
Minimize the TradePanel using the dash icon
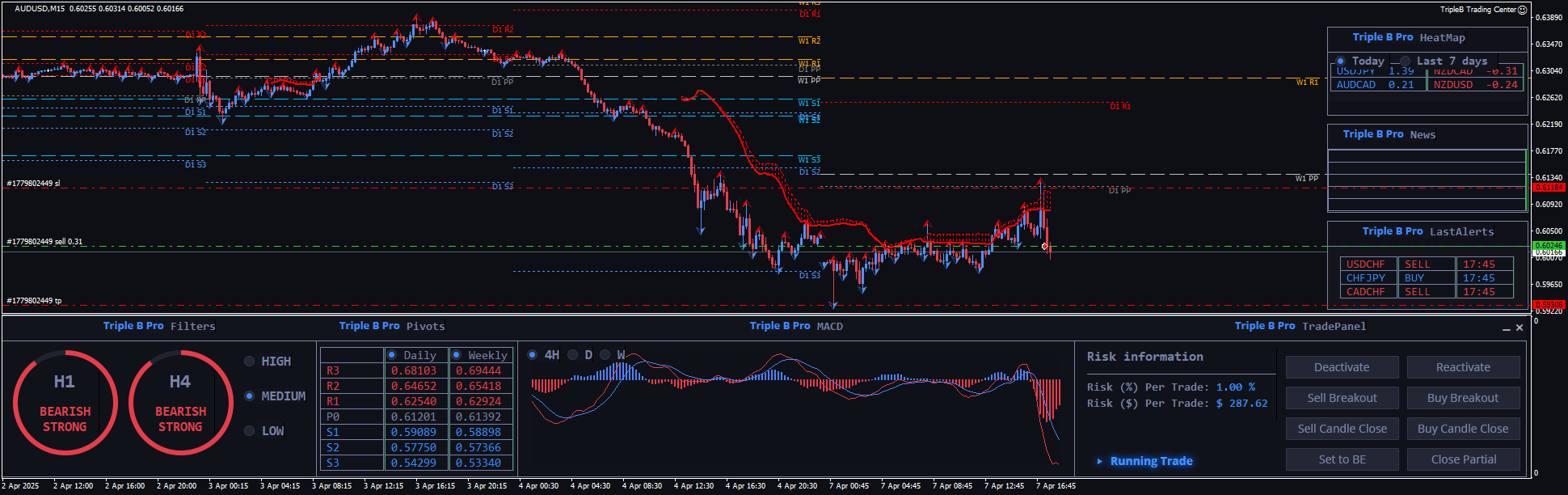tap(1507, 328)
